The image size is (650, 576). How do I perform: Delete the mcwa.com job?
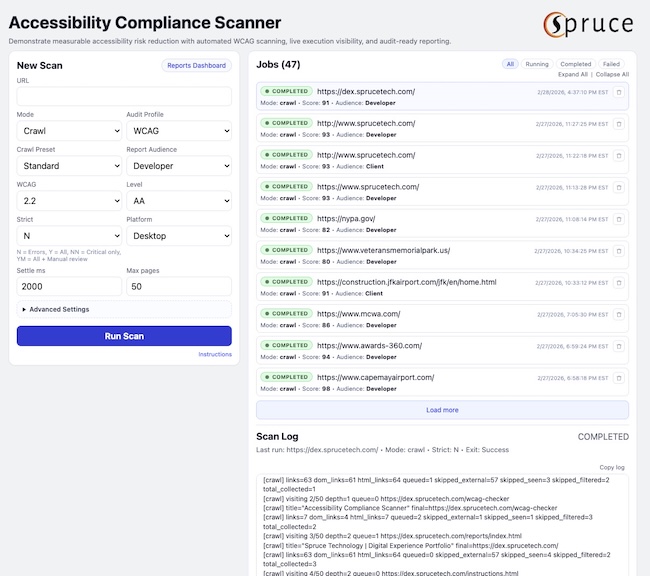(x=618, y=315)
